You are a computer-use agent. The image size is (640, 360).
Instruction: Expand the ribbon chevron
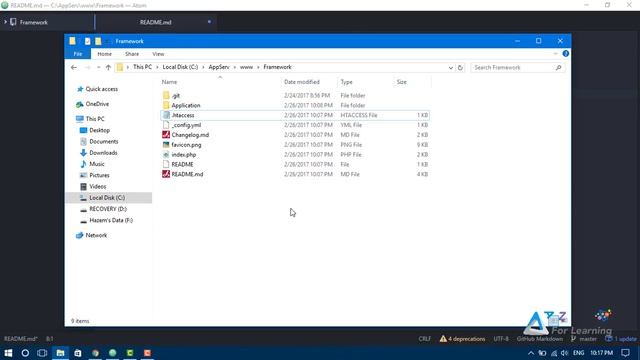(x=556, y=53)
